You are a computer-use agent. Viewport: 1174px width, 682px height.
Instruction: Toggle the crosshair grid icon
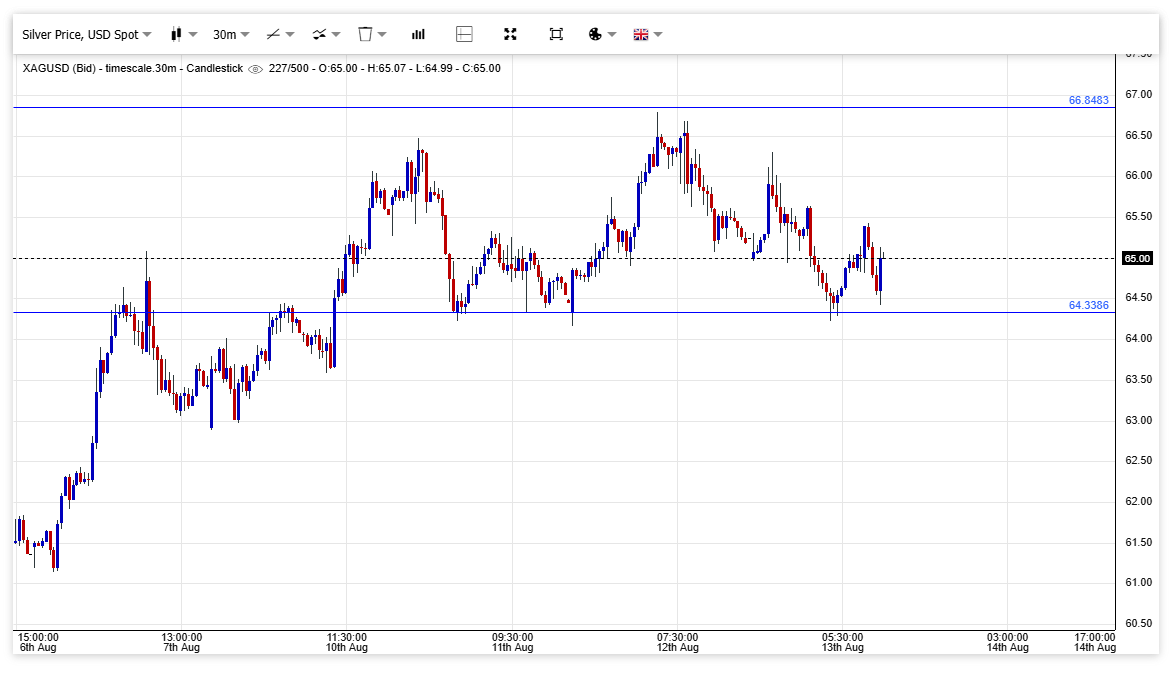tap(464, 34)
